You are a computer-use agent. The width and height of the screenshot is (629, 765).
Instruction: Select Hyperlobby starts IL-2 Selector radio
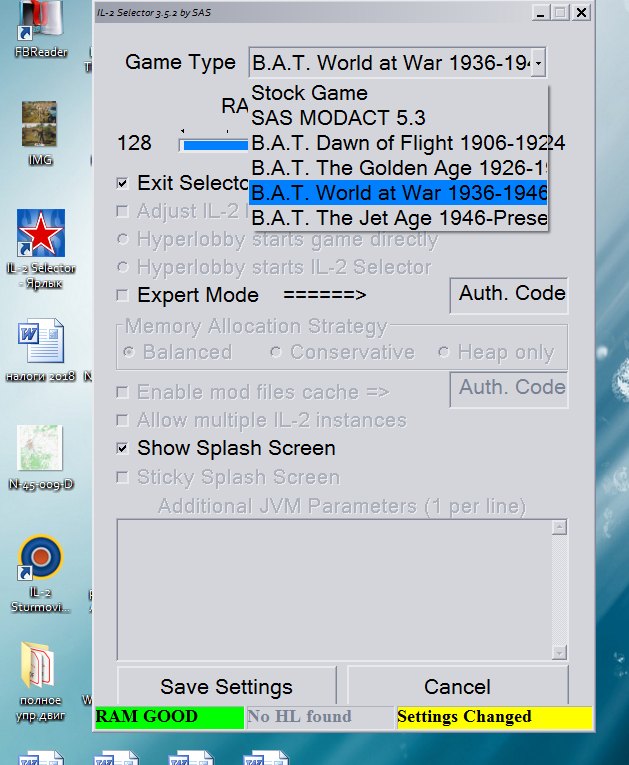coord(123,267)
